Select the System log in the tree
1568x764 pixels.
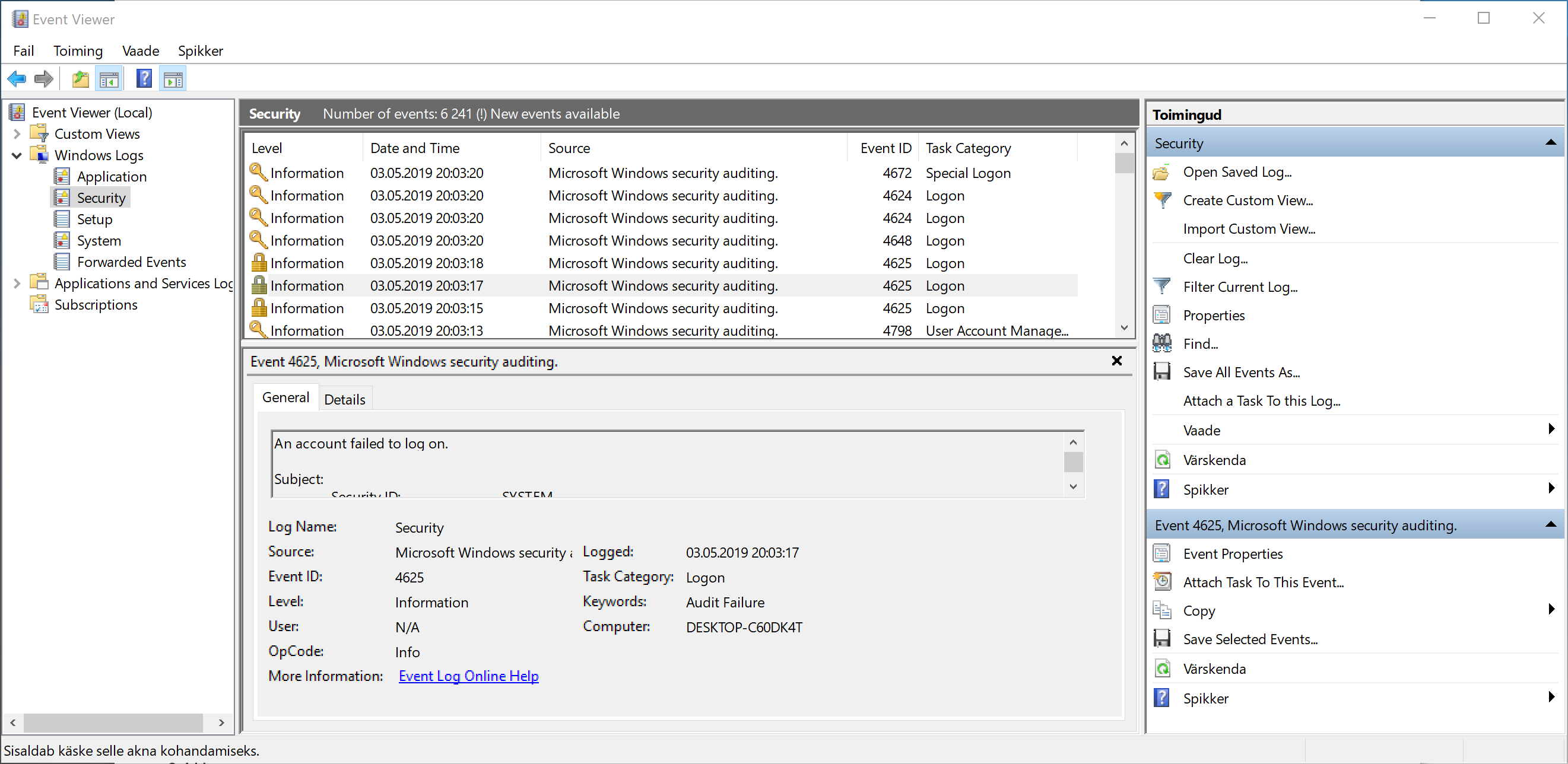(99, 241)
